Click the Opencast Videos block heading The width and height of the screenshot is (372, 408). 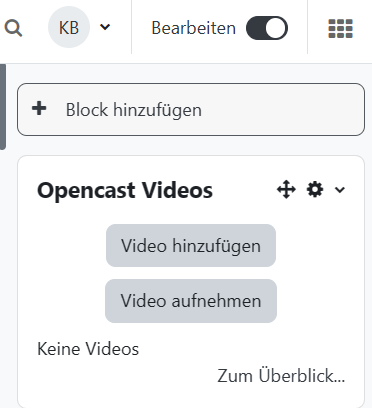[125, 191]
